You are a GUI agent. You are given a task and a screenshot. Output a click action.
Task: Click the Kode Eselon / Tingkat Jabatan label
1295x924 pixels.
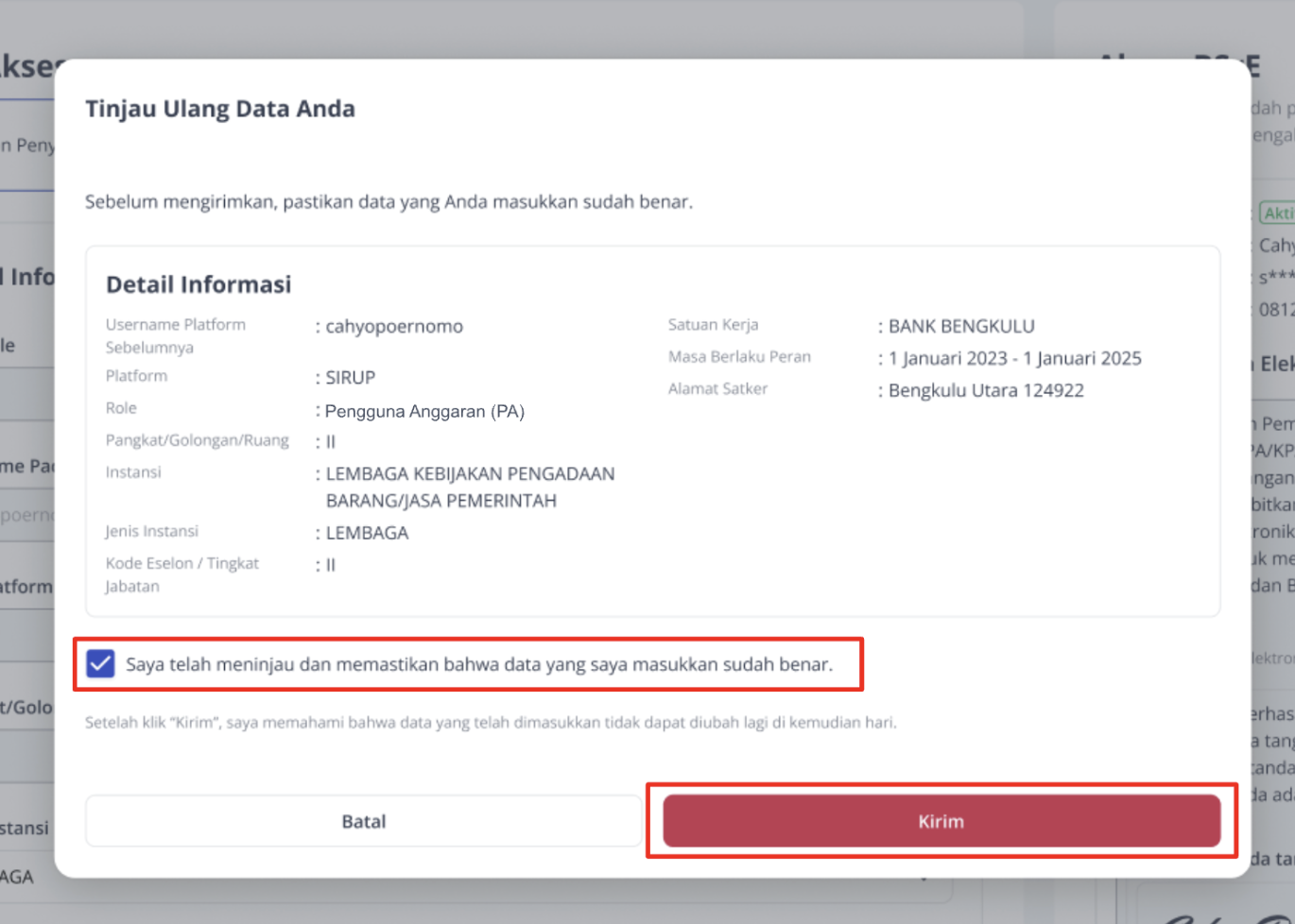[181, 574]
